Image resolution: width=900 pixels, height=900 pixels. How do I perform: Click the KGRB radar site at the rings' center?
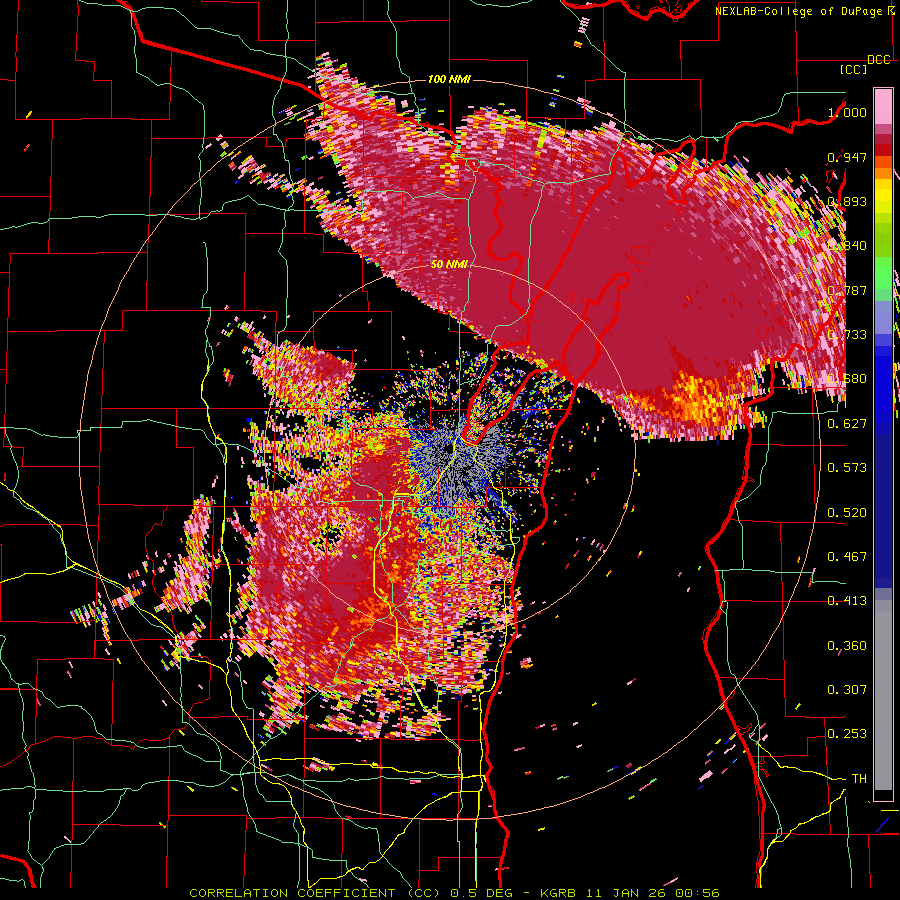click(450, 450)
